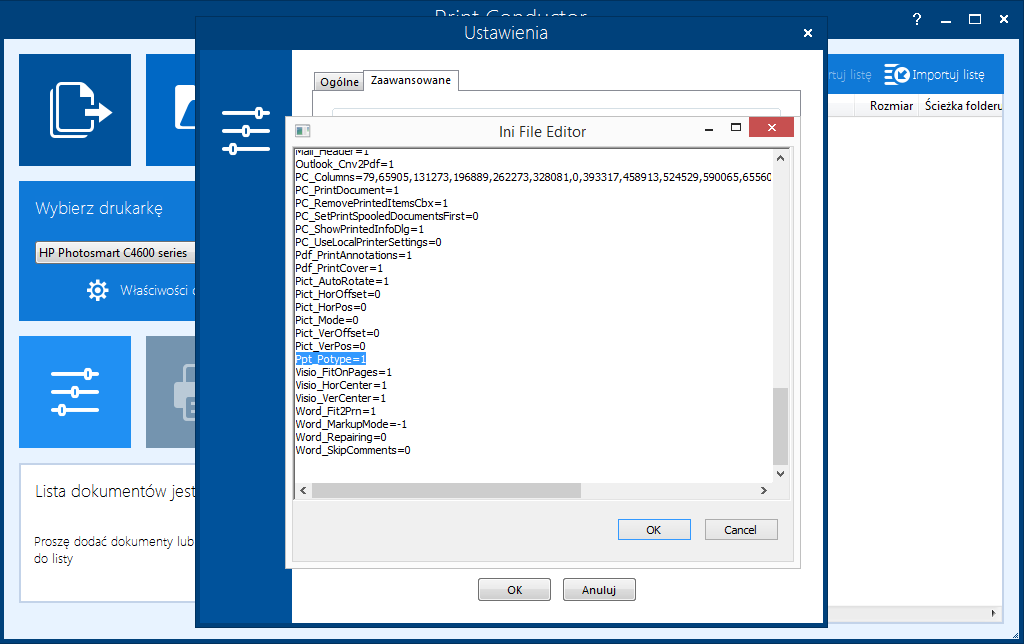Viewport: 1024px width, 644px height.
Task: Click the line PC_SetPrintSpooledDocumentsFirst=0
Action: point(387,216)
